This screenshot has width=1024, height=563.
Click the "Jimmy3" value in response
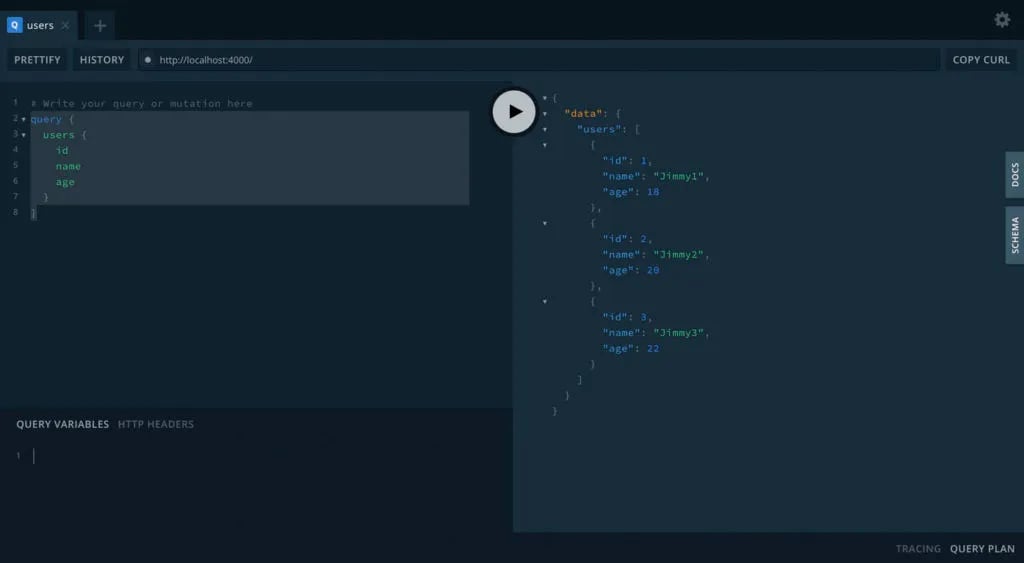point(679,333)
